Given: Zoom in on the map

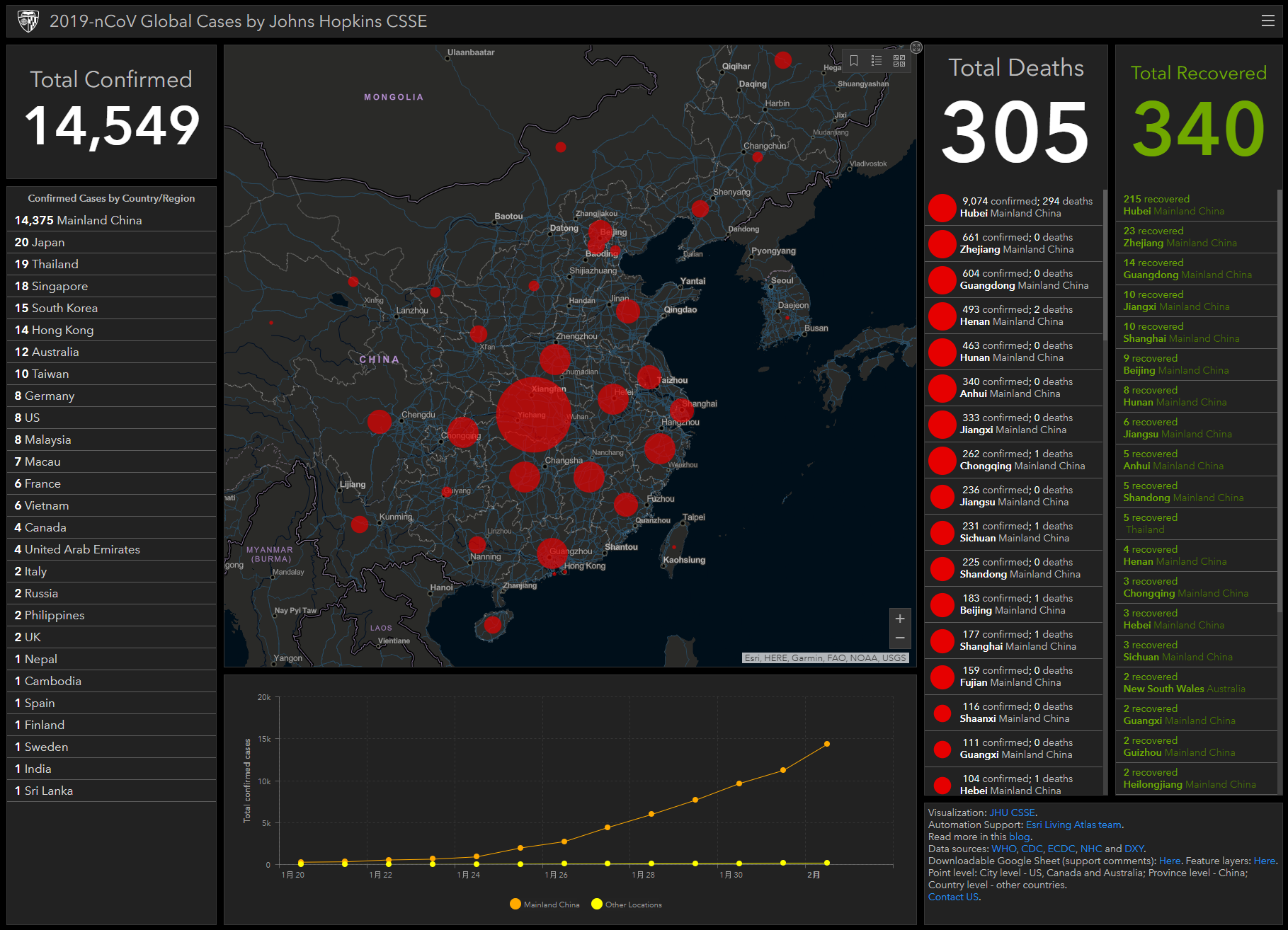Looking at the screenshot, I should pos(900,619).
